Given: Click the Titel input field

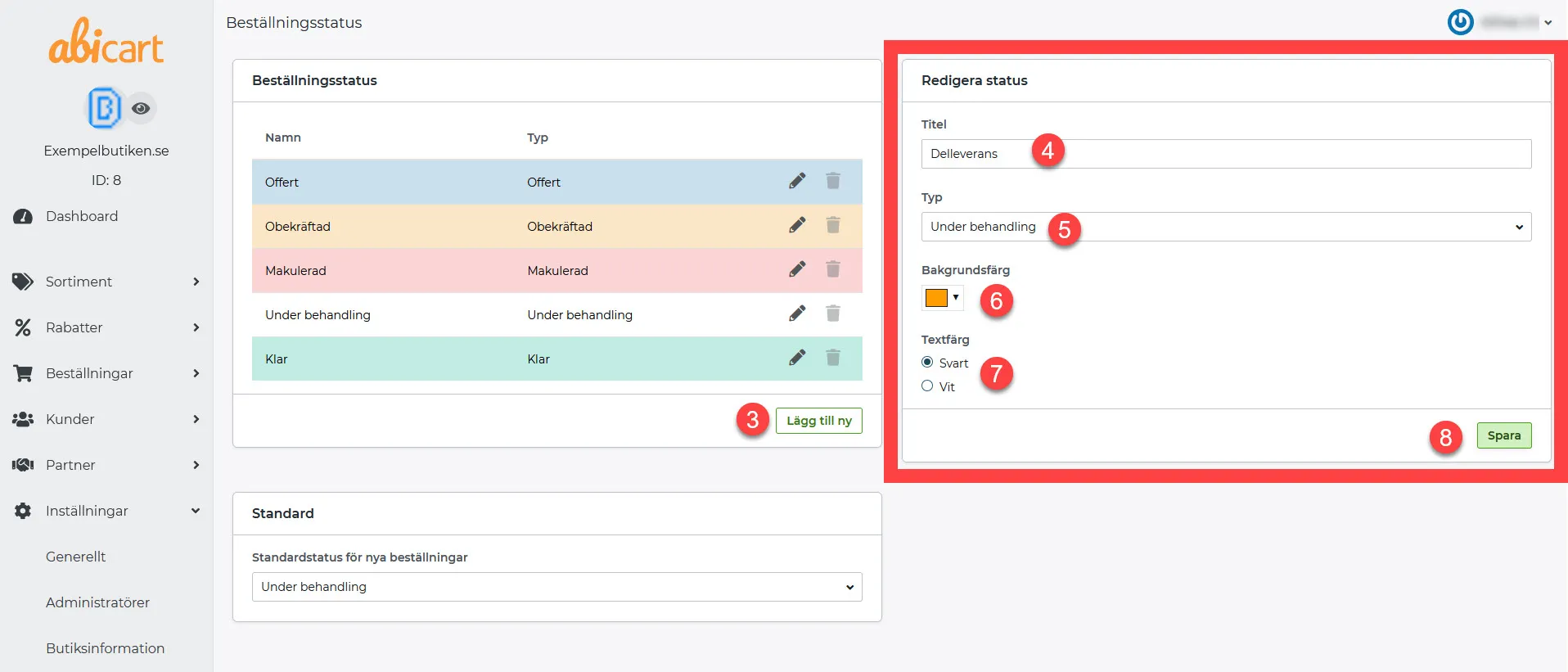Looking at the screenshot, I should point(1226,154).
